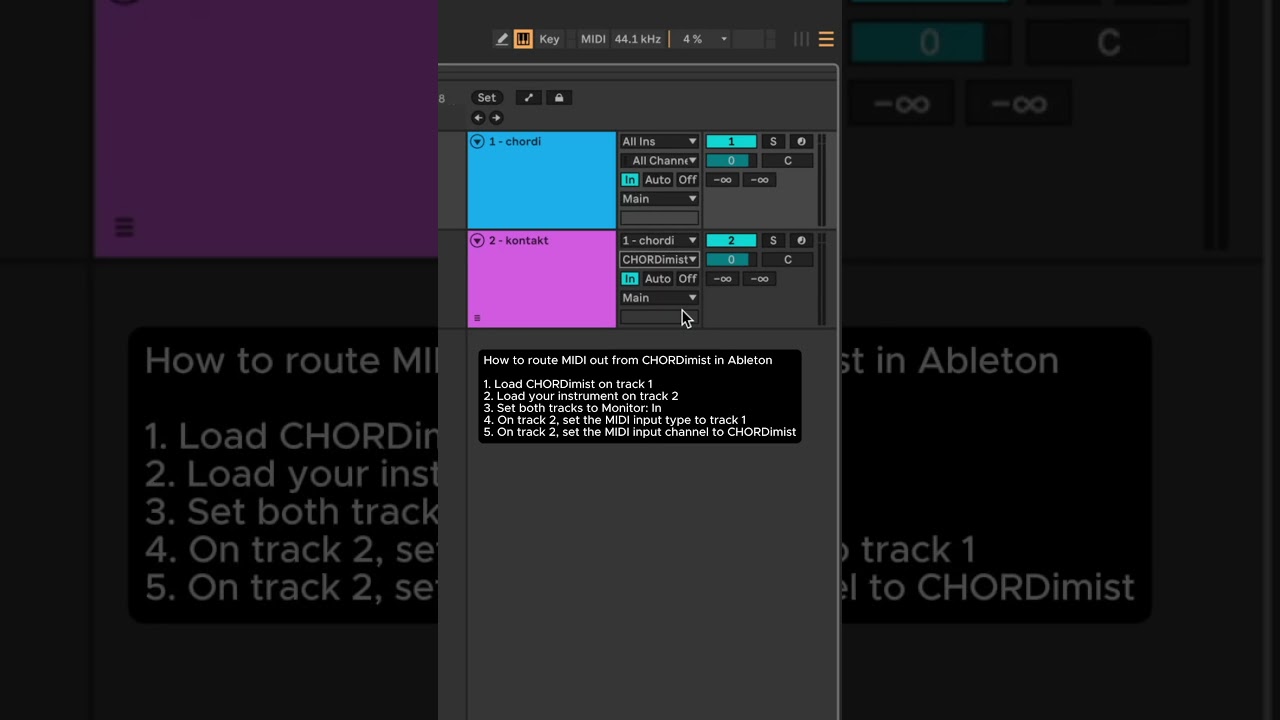Set track 2 - kontakt monitor to Auto

pyautogui.click(x=658, y=279)
